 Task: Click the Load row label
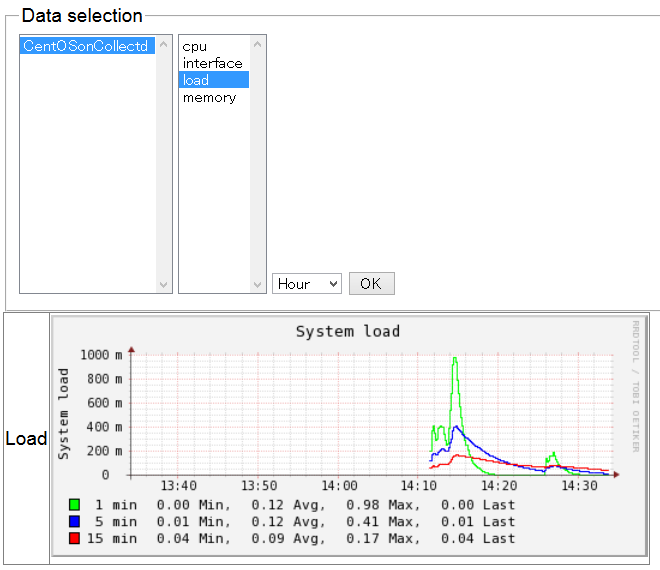coord(26,438)
